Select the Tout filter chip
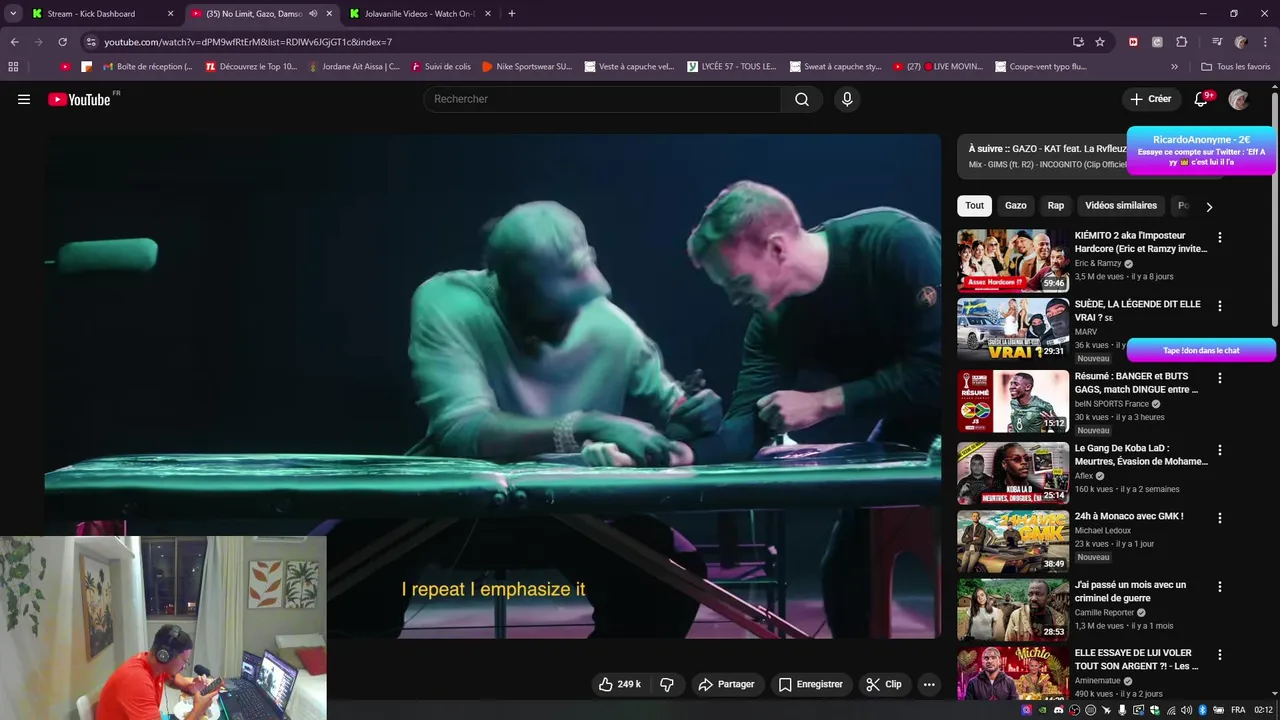 point(974,205)
